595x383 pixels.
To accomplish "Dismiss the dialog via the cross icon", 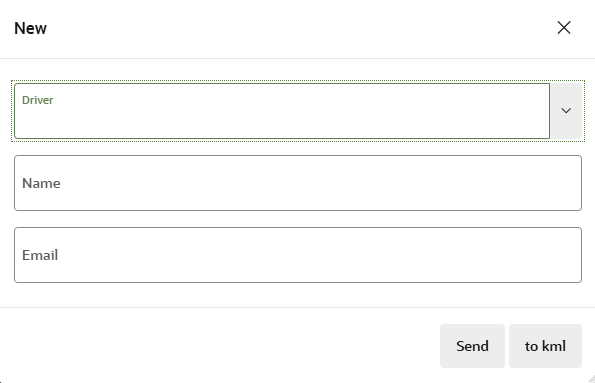I will (564, 28).
